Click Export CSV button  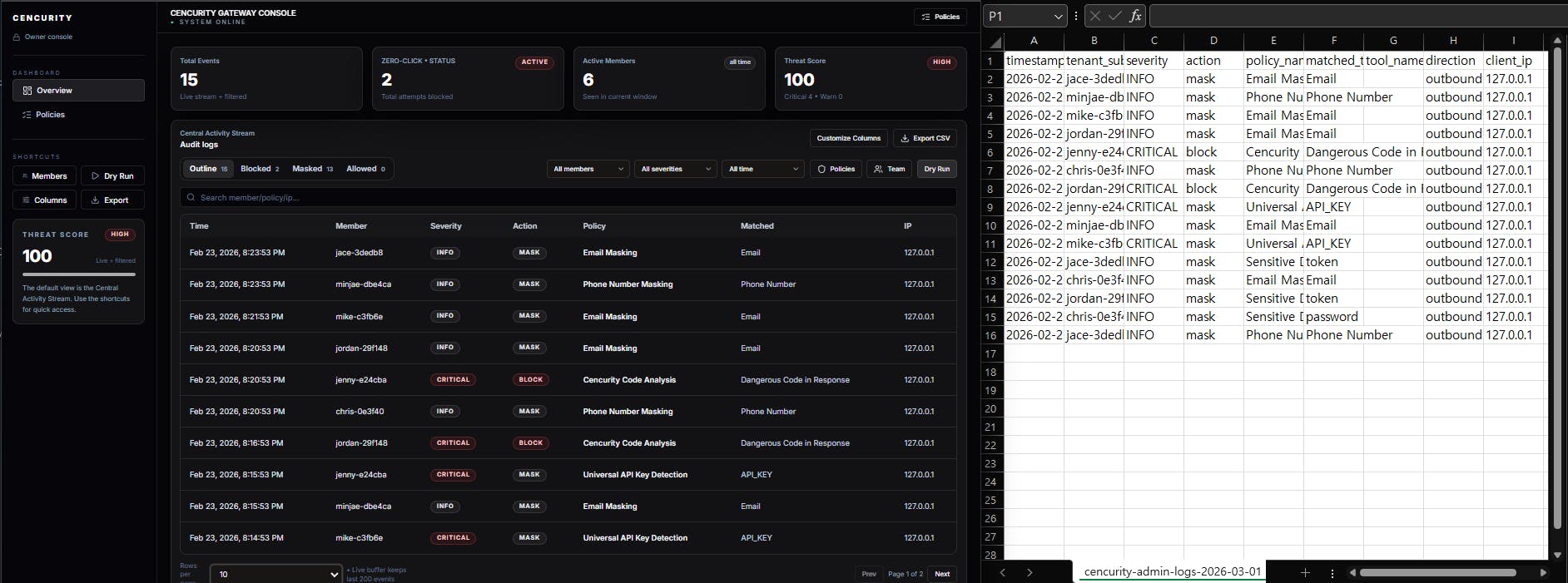click(925, 138)
